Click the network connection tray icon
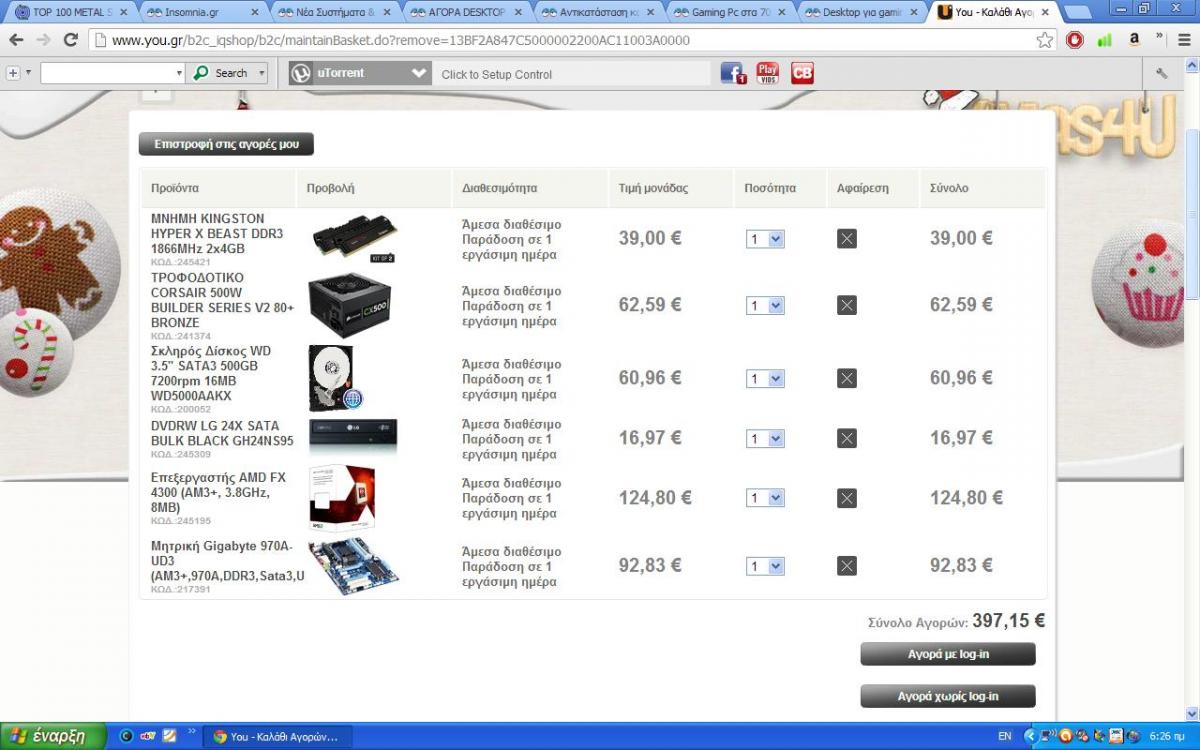Viewport: 1200px width, 750px height. tap(1047, 736)
